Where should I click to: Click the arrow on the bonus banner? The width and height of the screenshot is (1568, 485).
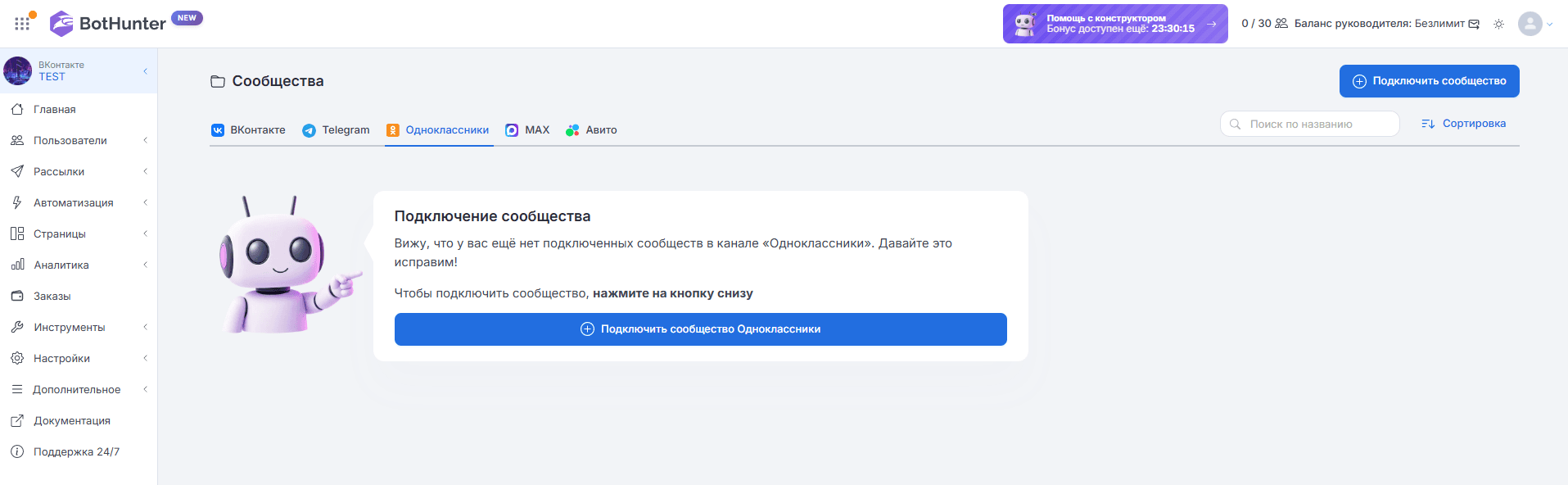click(x=1212, y=24)
